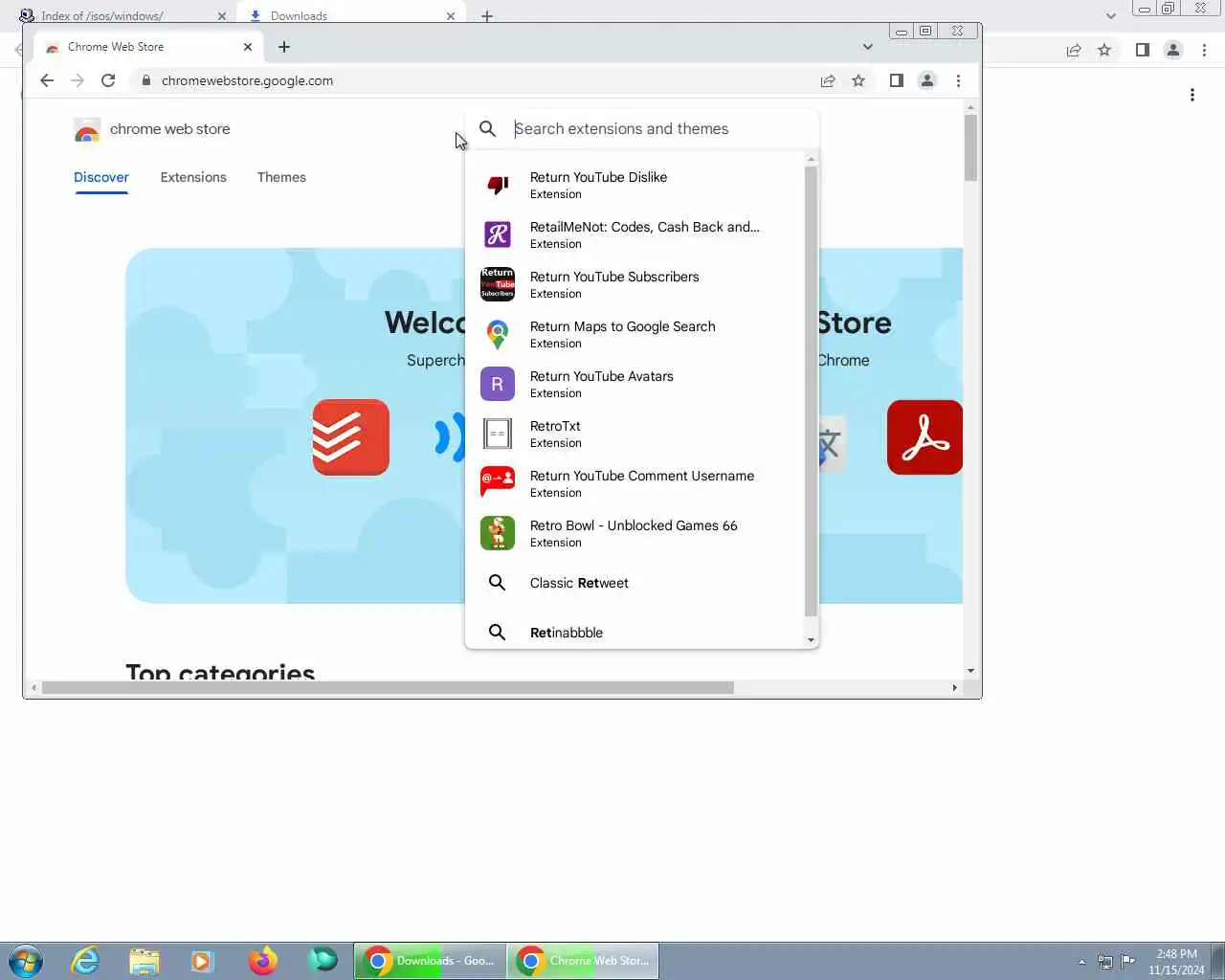Click the Return YouTube Avatars R icon
The width and height of the screenshot is (1225, 980).
[x=498, y=384]
